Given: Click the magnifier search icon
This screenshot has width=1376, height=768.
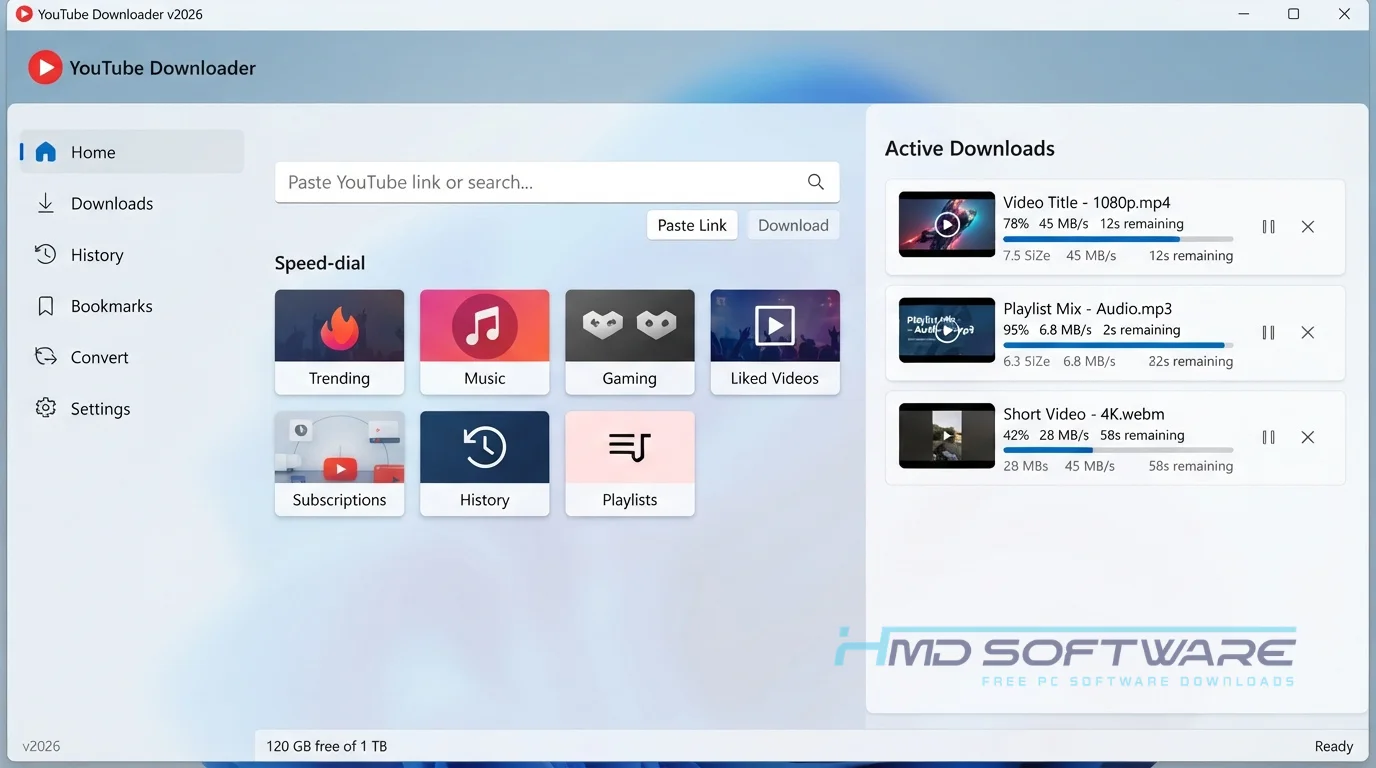Looking at the screenshot, I should pyautogui.click(x=816, y=182).
